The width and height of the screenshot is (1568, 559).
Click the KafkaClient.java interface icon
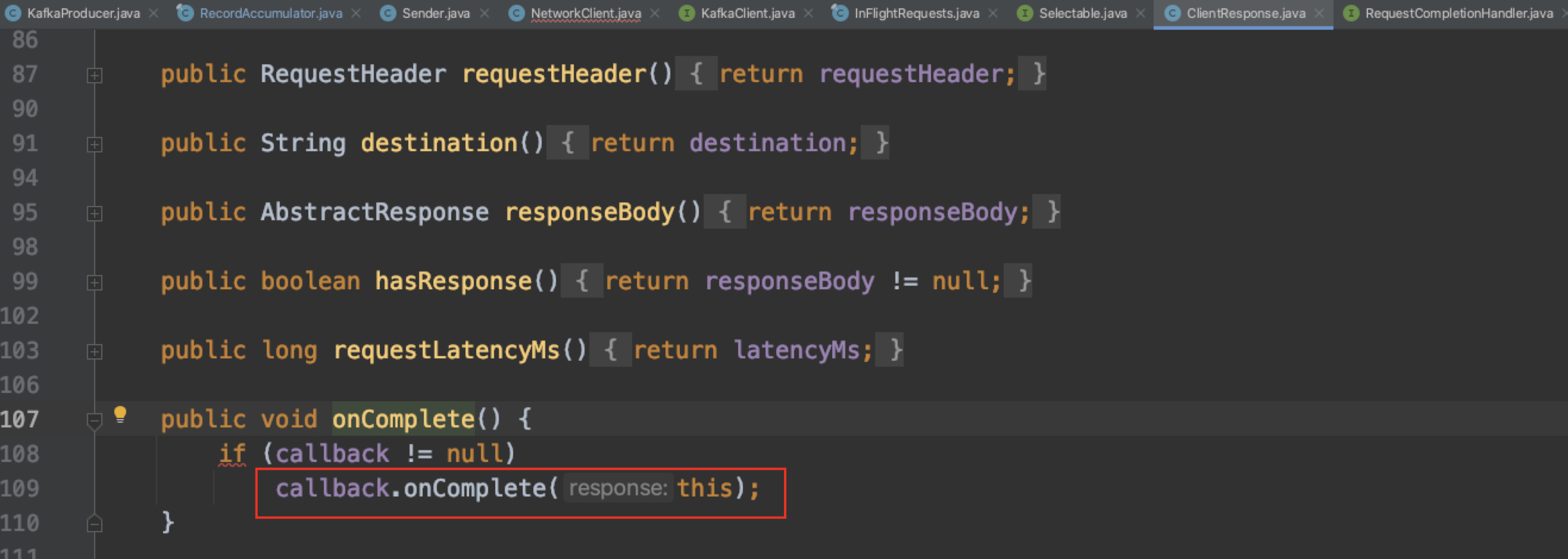pos(686,14)
